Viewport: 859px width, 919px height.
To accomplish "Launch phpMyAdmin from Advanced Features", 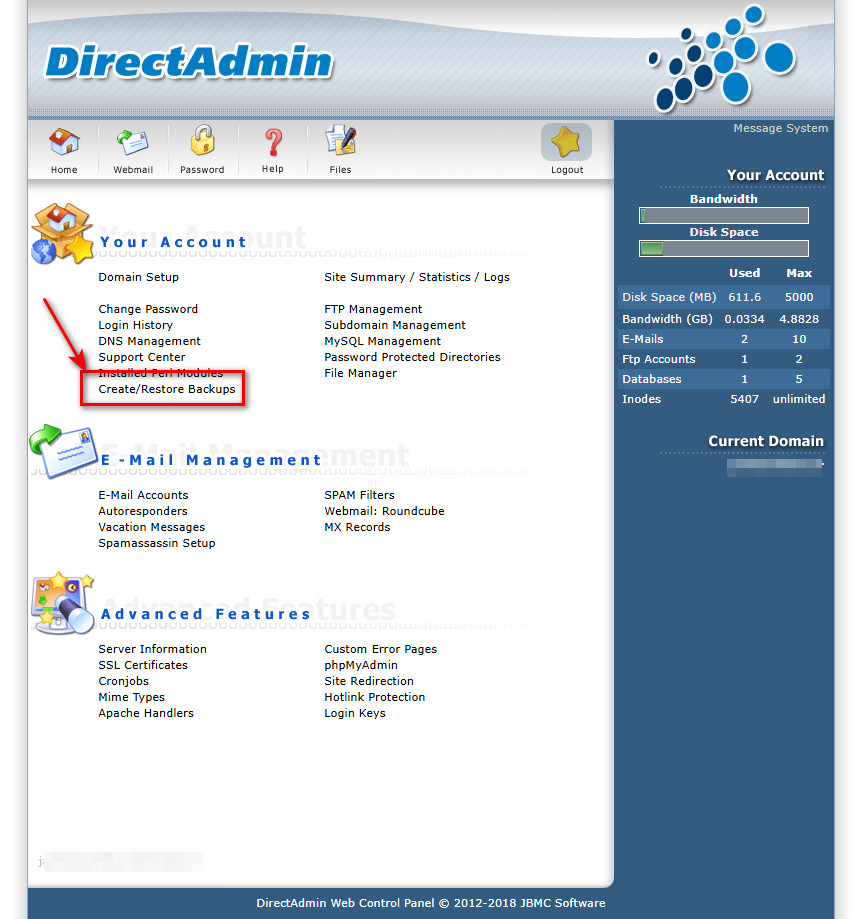I will [361, 665].
